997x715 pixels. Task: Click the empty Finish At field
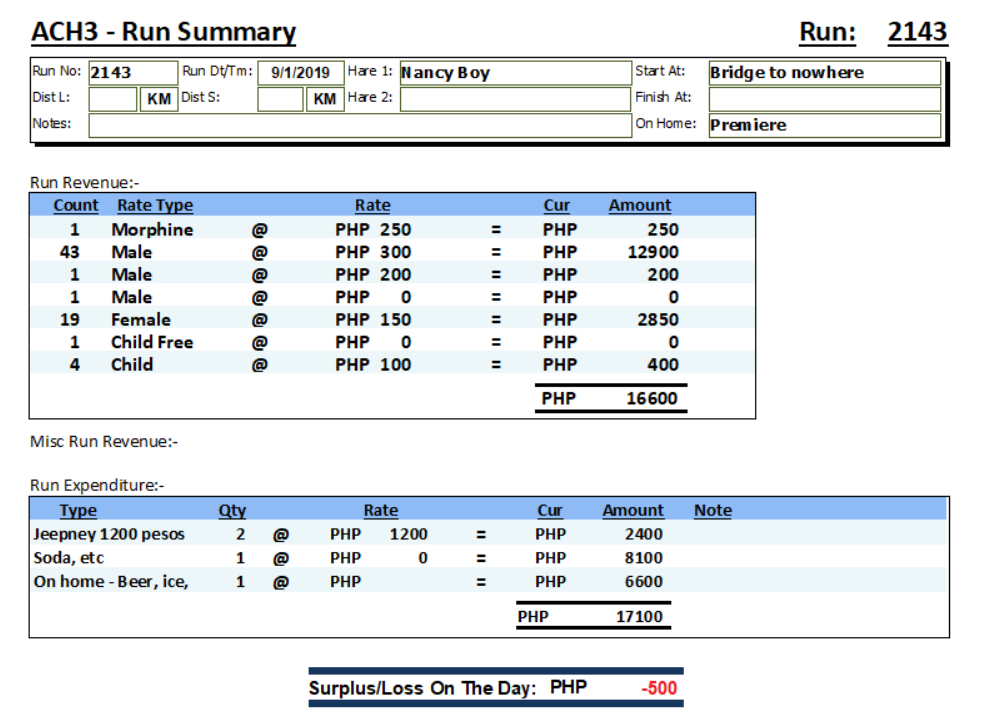pos(824,99)
